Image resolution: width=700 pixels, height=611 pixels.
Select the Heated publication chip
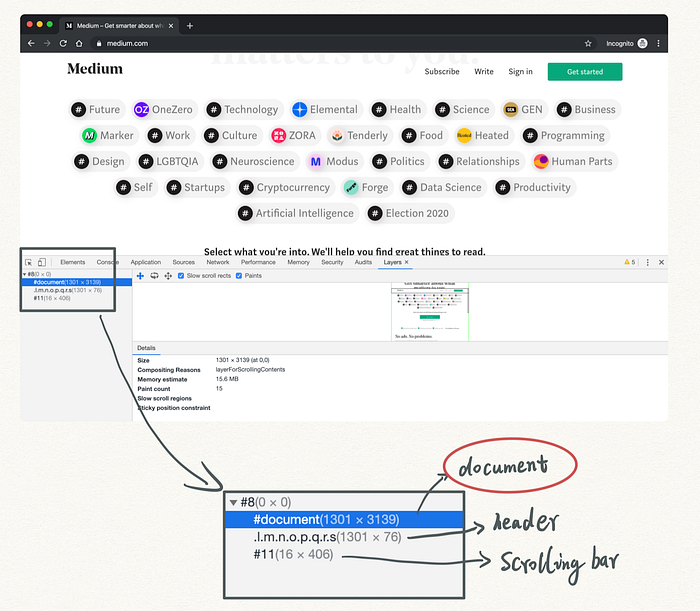click(x=483, y=135)
